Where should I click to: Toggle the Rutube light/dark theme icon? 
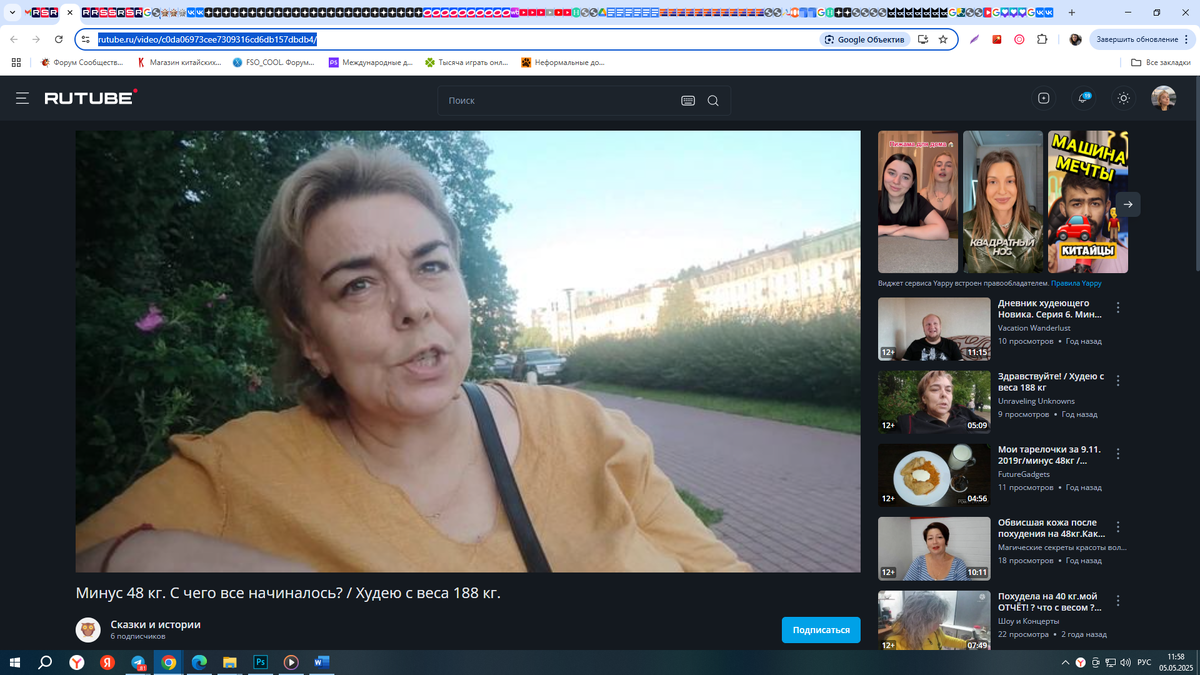tap(1124, 98)
